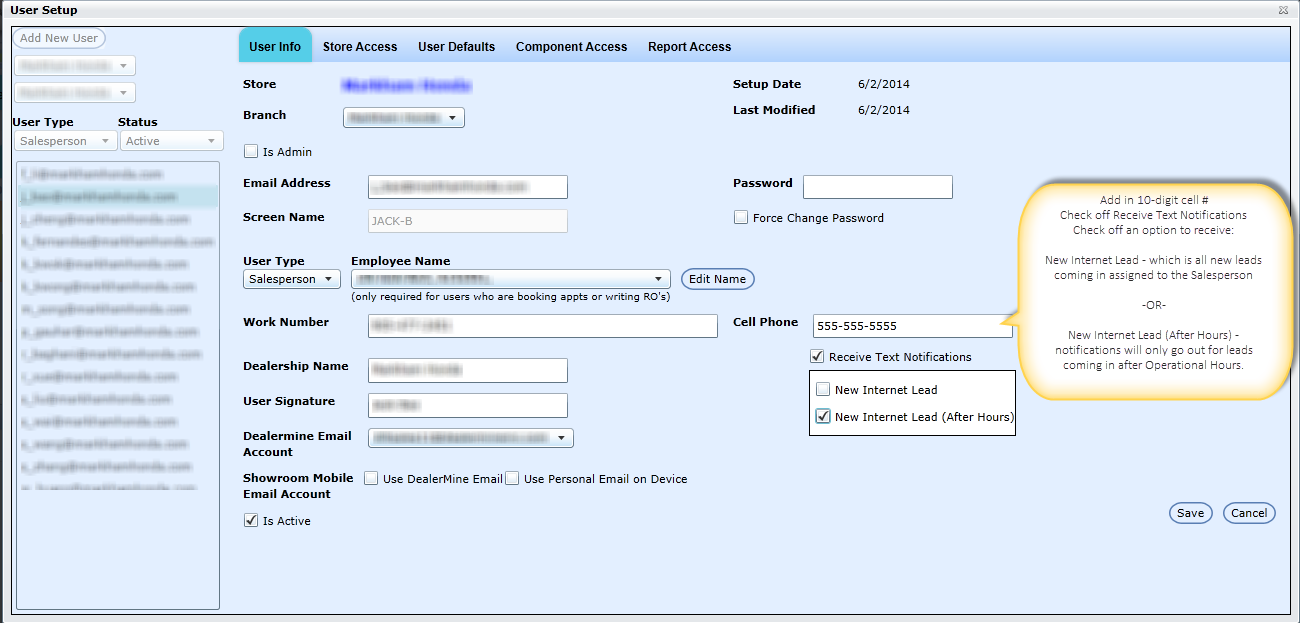Check Use DealerMine Email option
The image size is (1300, 623).
(371, 479)
